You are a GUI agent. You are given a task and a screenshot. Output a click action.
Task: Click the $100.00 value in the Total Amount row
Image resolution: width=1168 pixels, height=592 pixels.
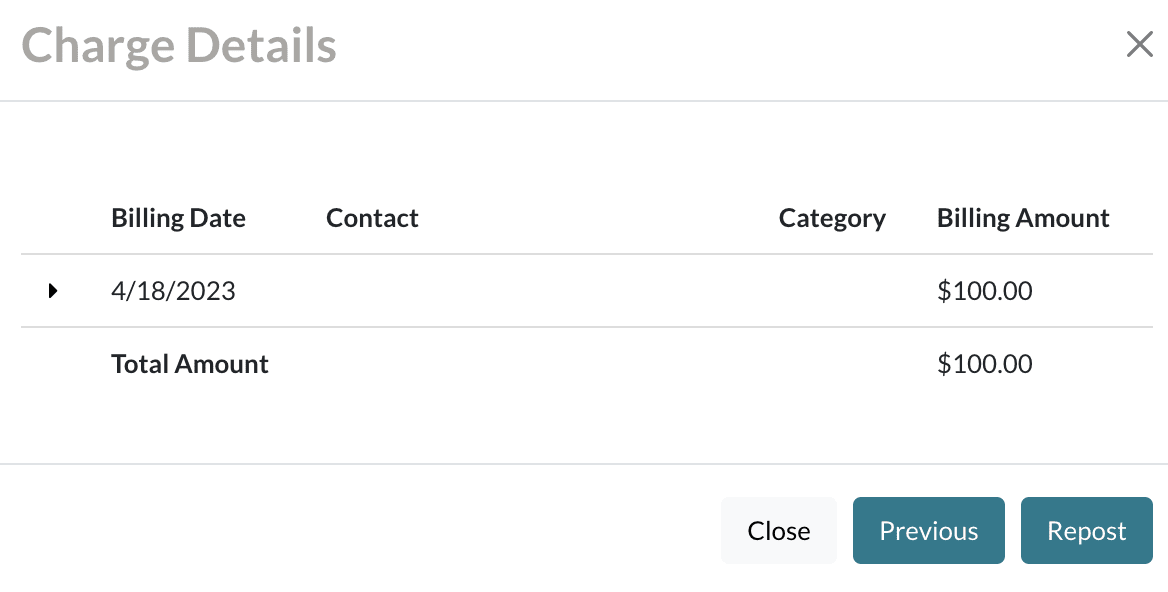[x=984, y=364]
